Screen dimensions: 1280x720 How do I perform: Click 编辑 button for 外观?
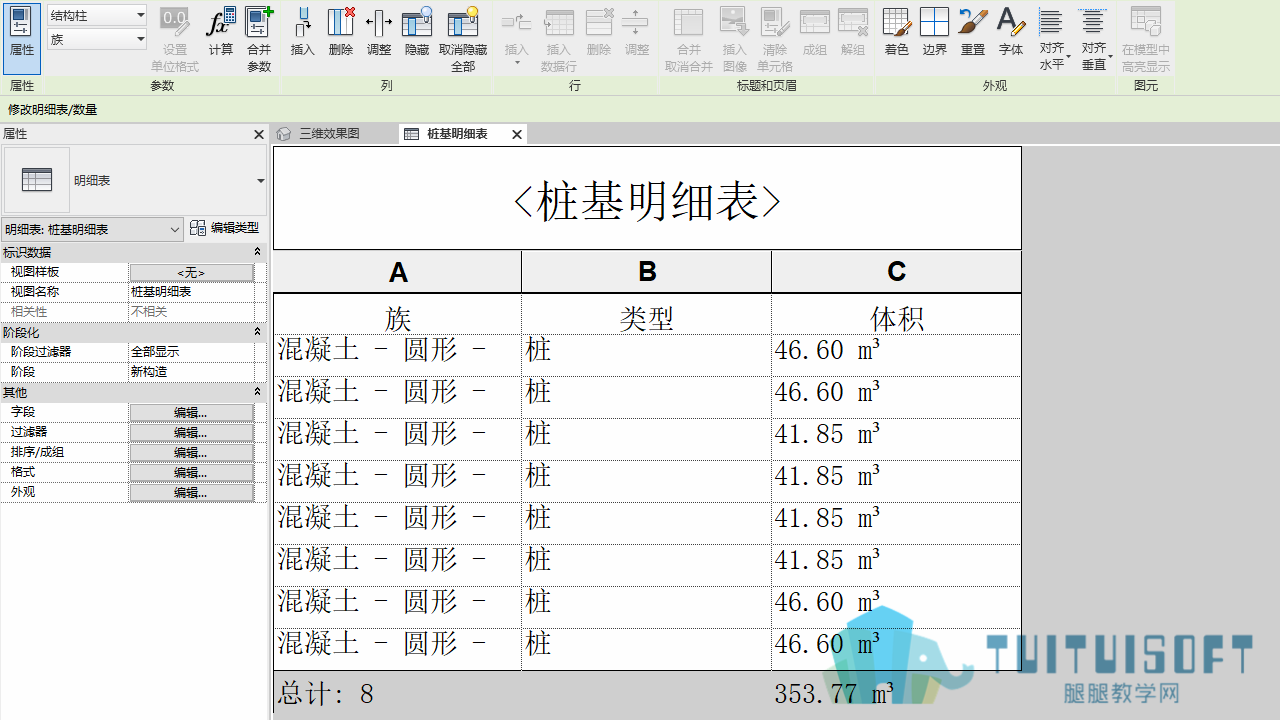click(191, 492)
